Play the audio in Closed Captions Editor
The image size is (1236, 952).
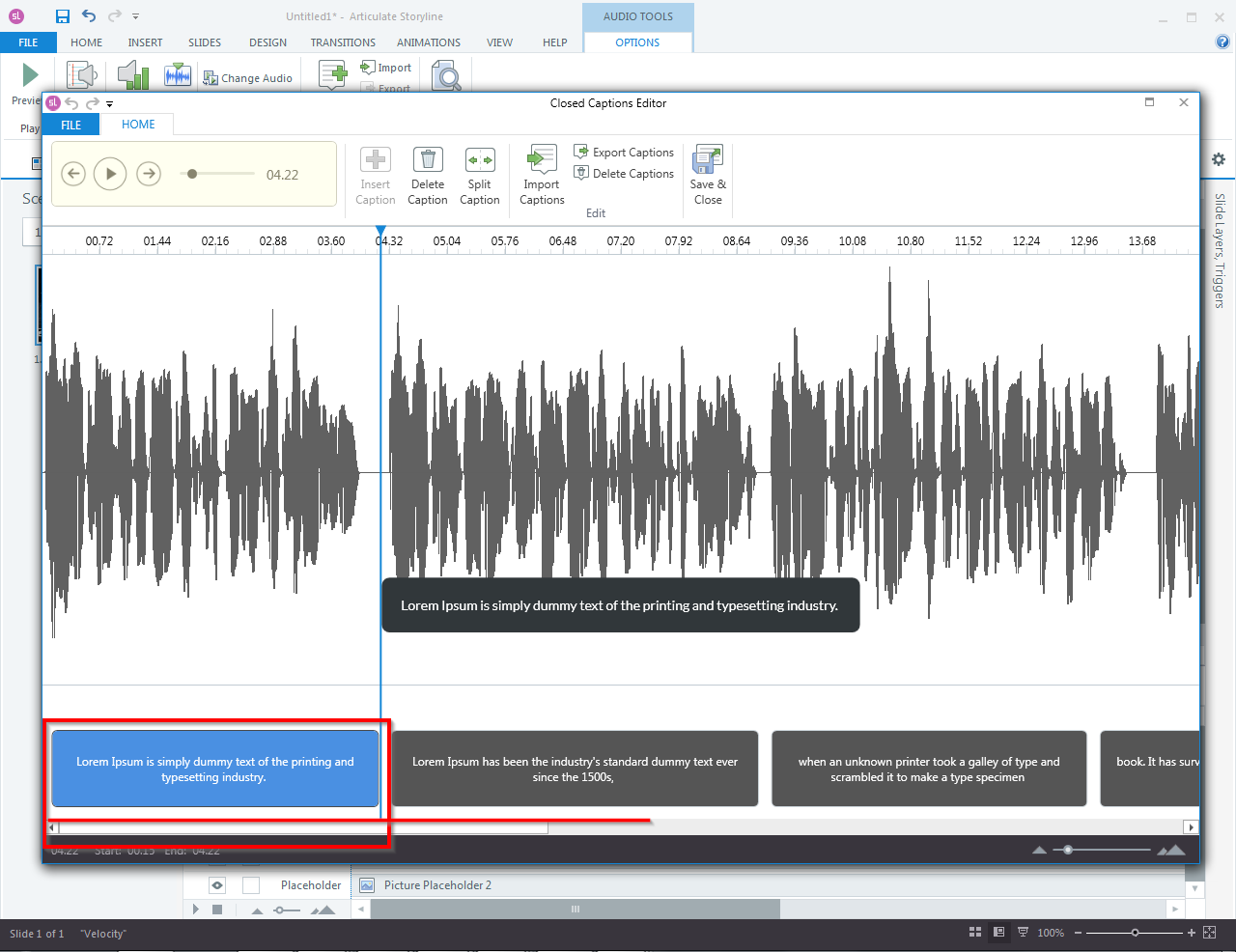pyautogui.click(x=110, y=174)
